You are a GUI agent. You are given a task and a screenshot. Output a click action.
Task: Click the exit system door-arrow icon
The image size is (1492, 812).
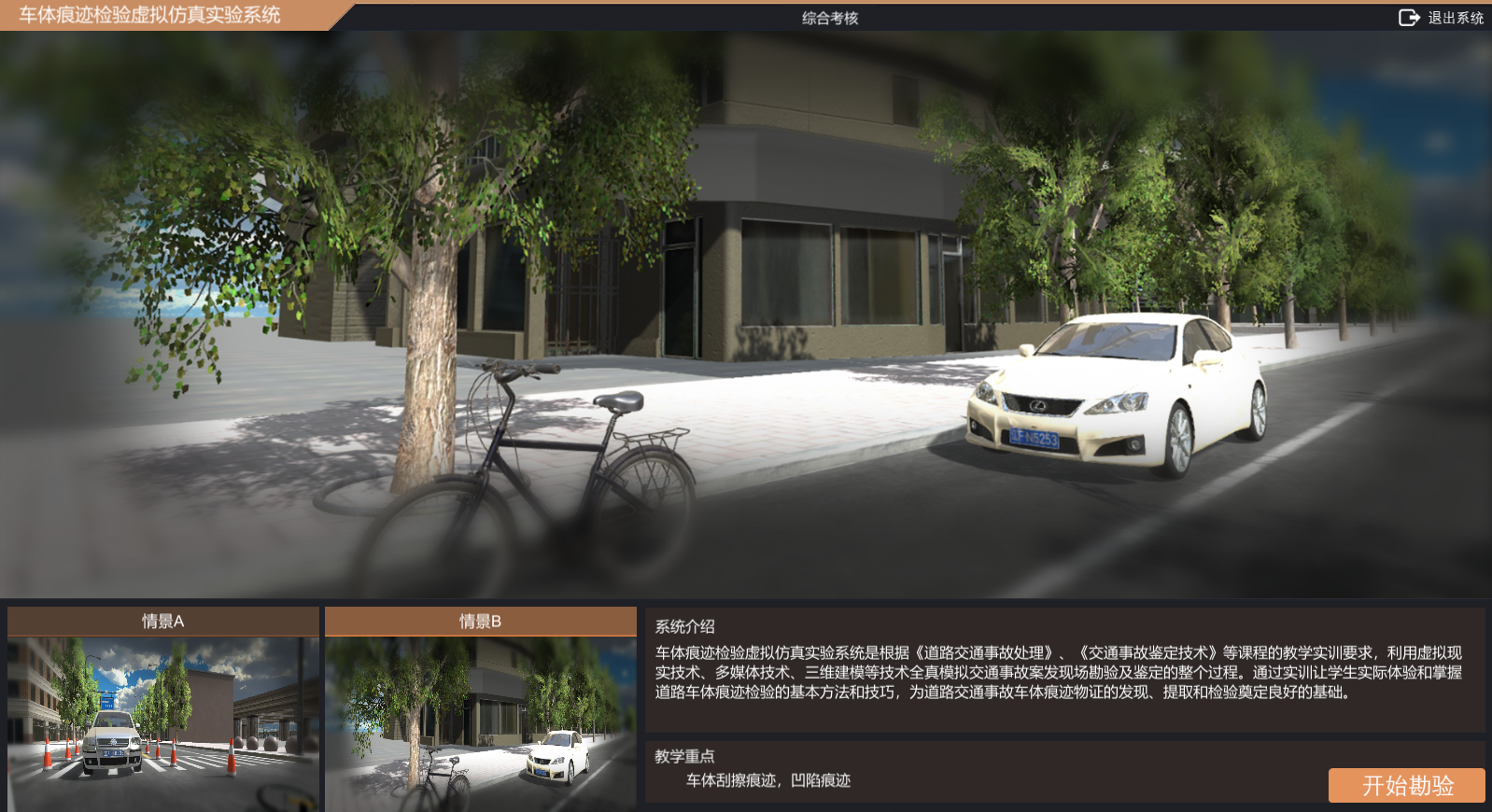[1409, 18]
